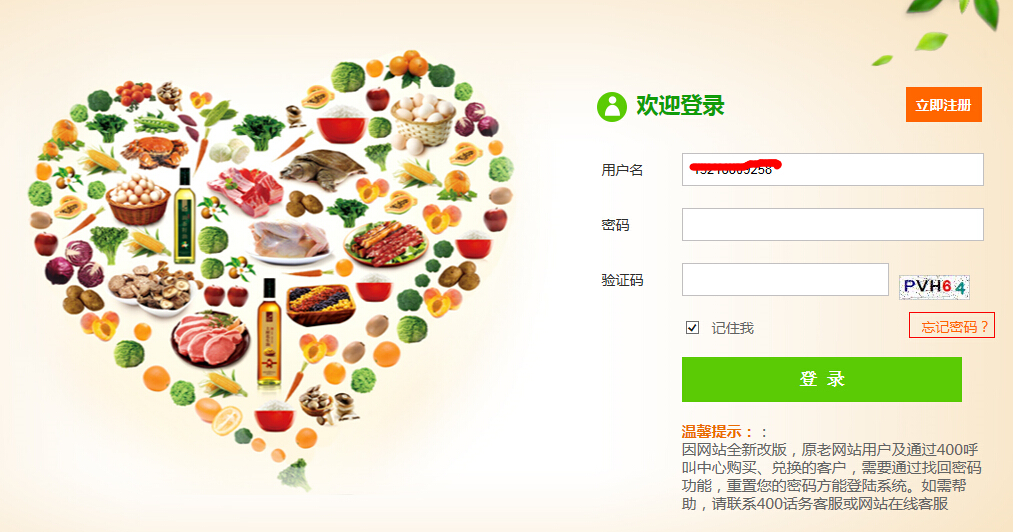Click the 欢迎登录 heading
The height and width of the screenshot is (532, 1013).
(680, 105)
